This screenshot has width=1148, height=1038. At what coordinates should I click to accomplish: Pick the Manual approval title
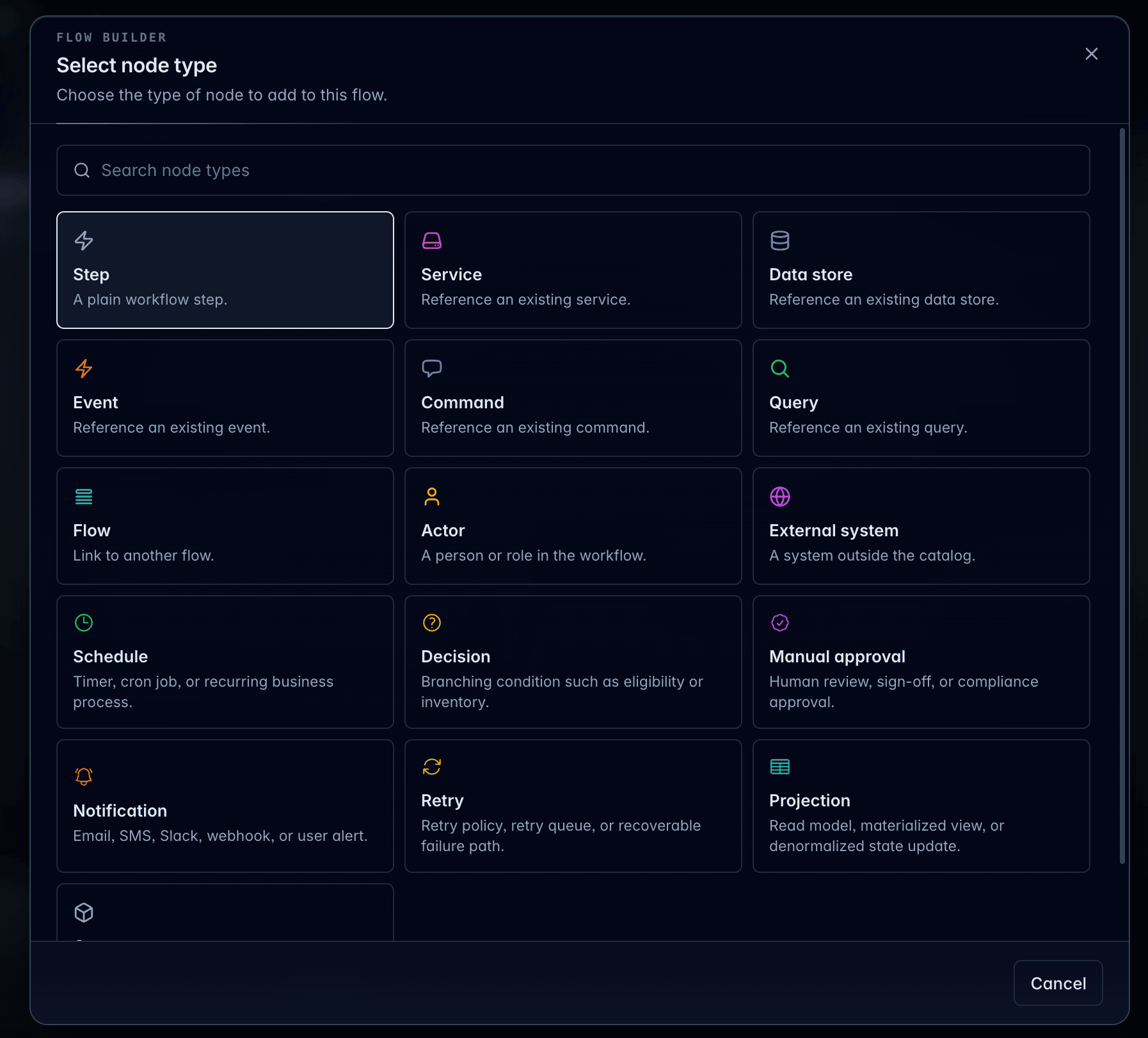pos(837,657)
